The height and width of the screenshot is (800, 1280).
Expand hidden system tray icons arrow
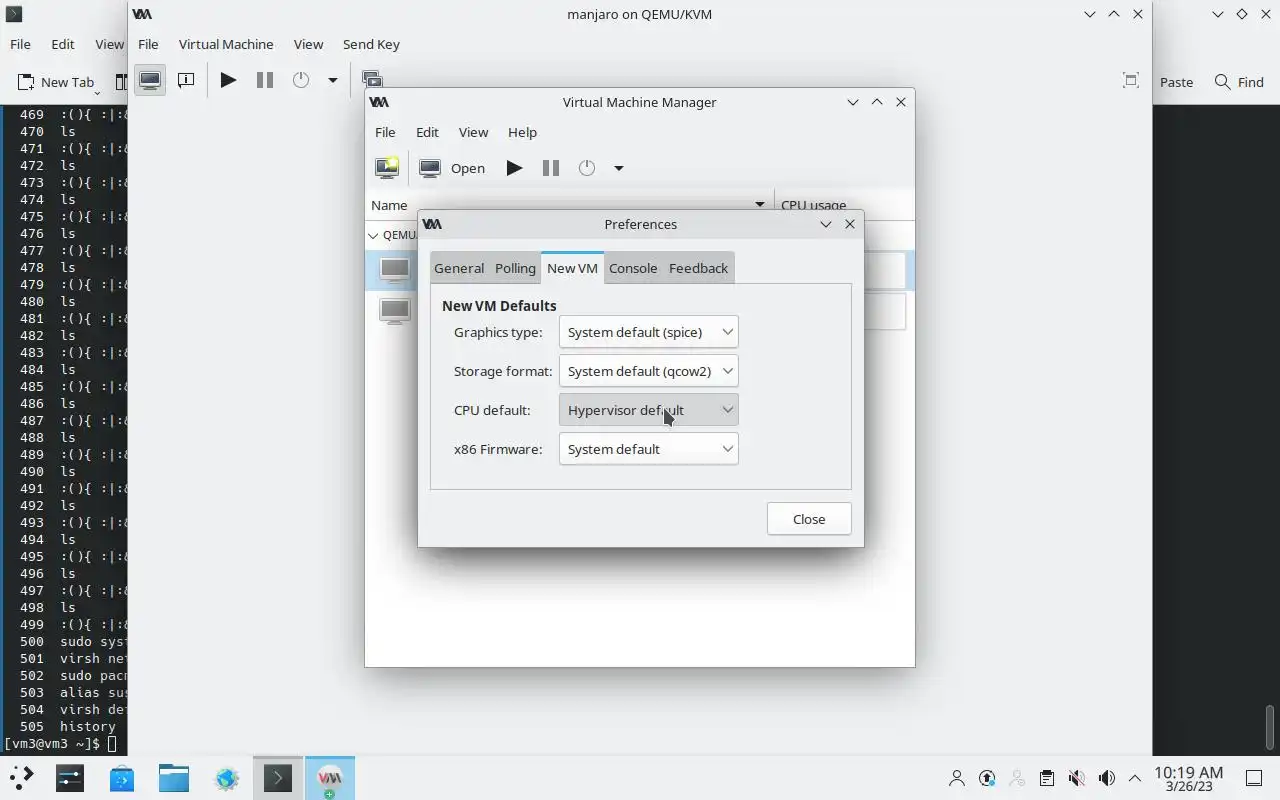[1135, 778]
